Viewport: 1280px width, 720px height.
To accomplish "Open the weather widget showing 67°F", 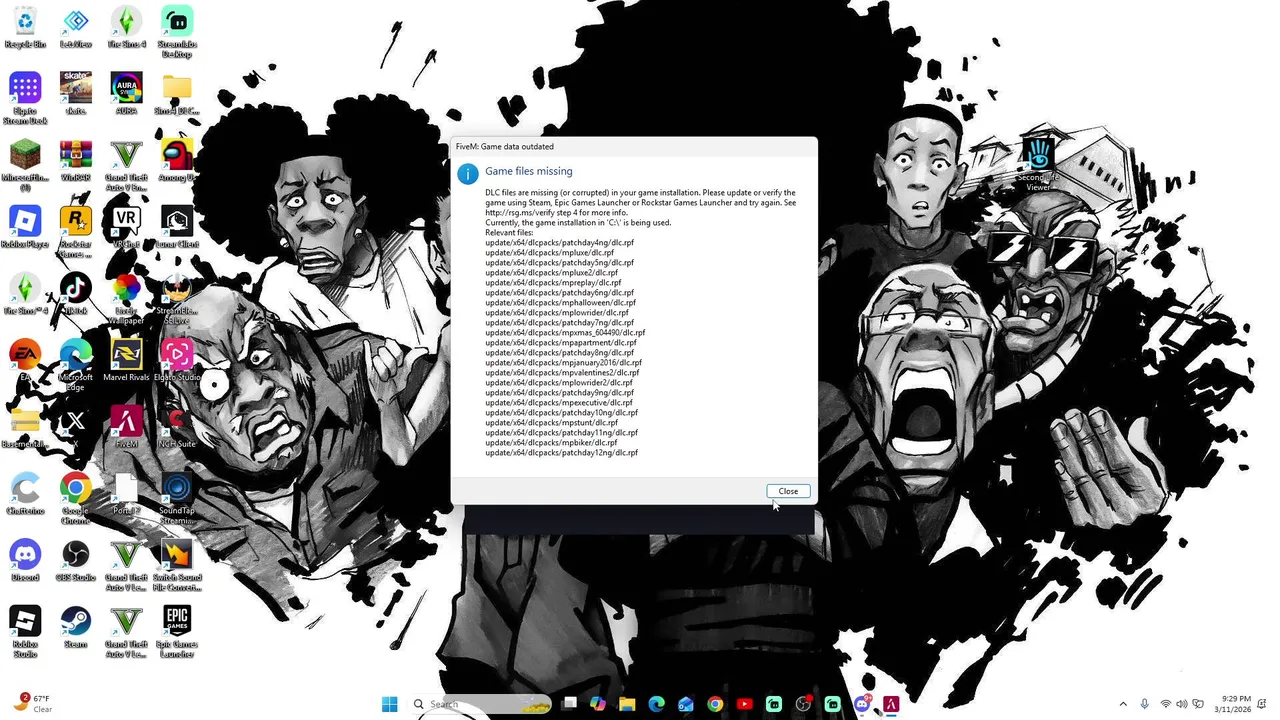I will point(33,704).
